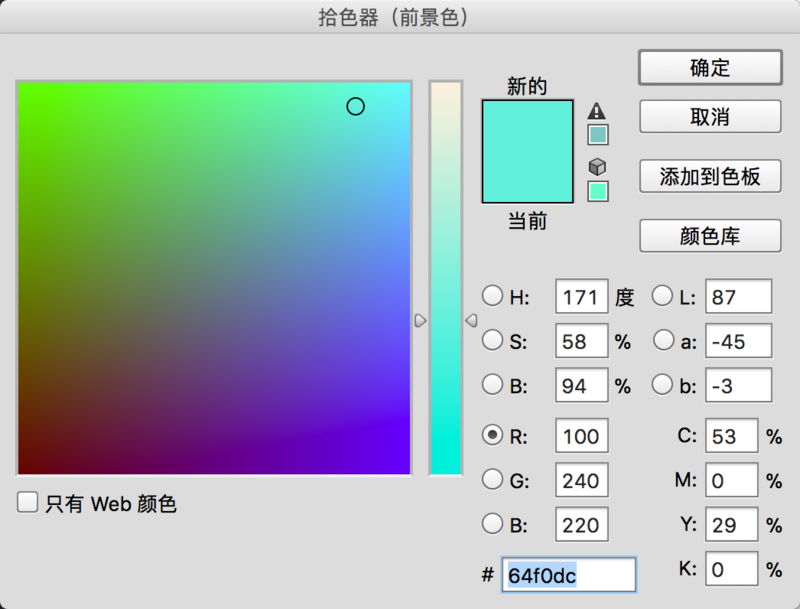Image resolution: width=800 pixels, height=609 pixels.
Task: Select the L lightness radio button
Action: tap(662, 296)
